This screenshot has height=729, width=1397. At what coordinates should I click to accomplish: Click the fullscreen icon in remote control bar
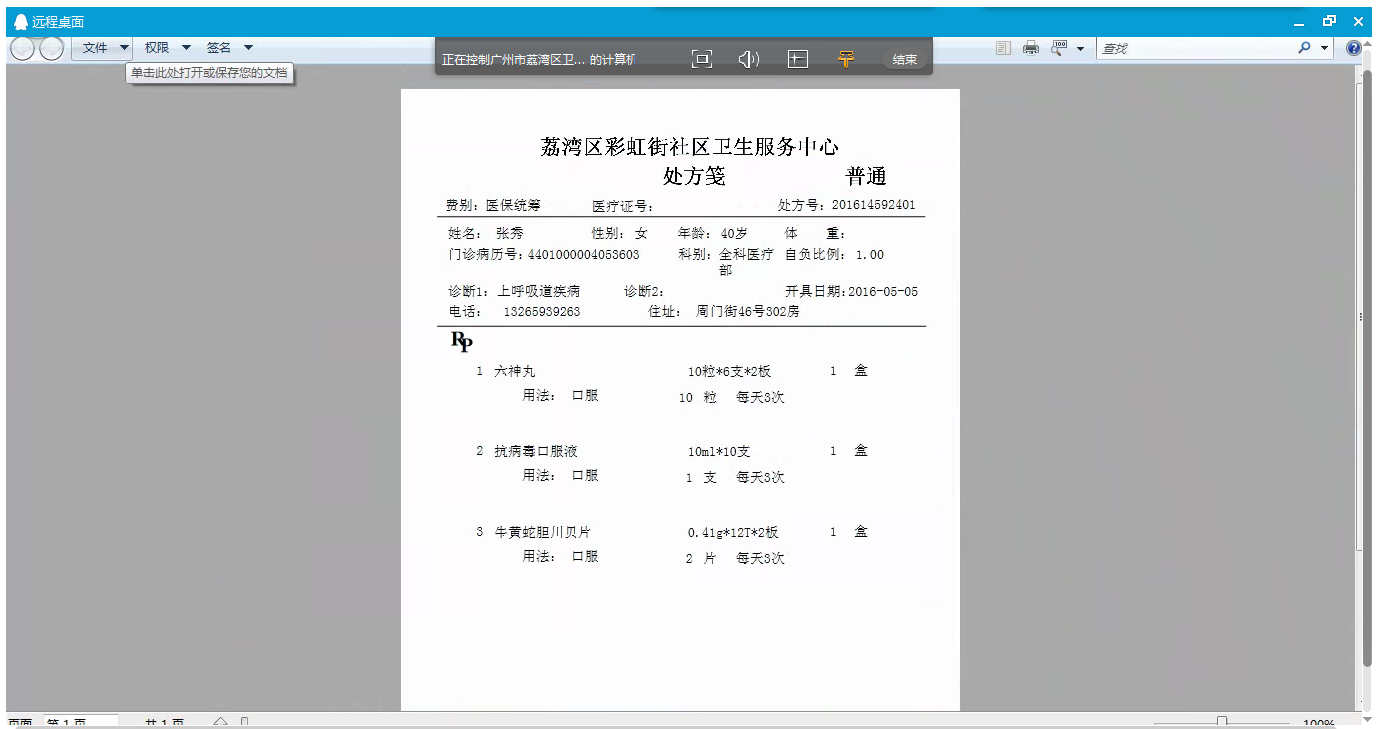(x=702, y=59)
